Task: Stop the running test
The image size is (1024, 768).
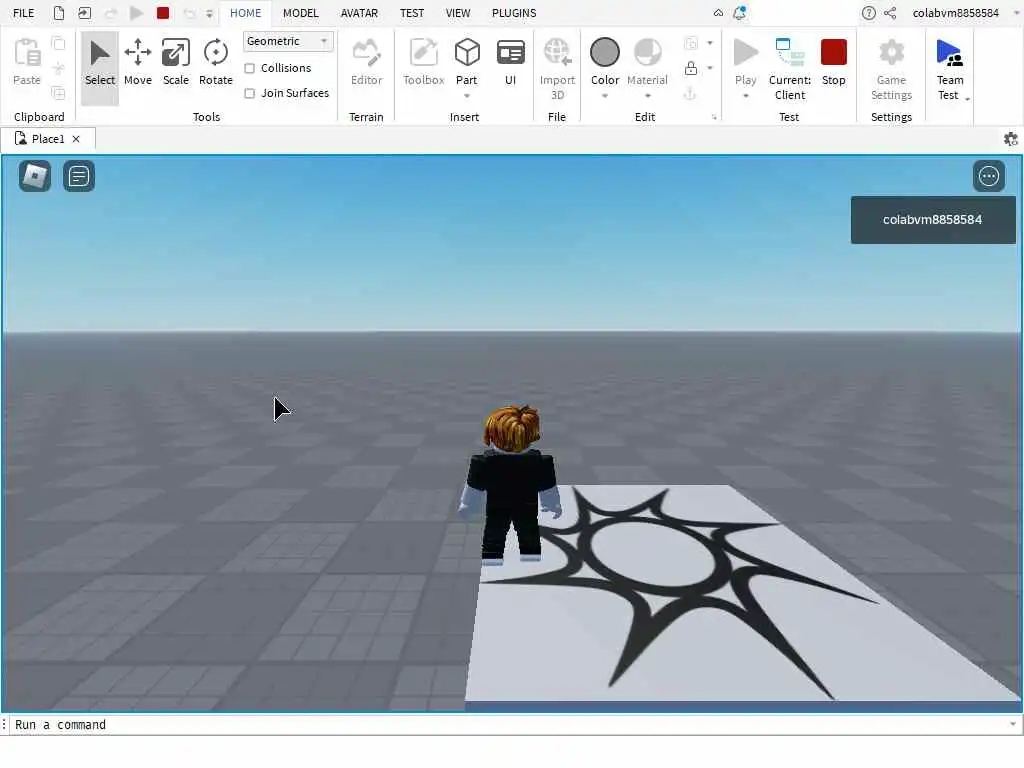Action: point(833,63)
